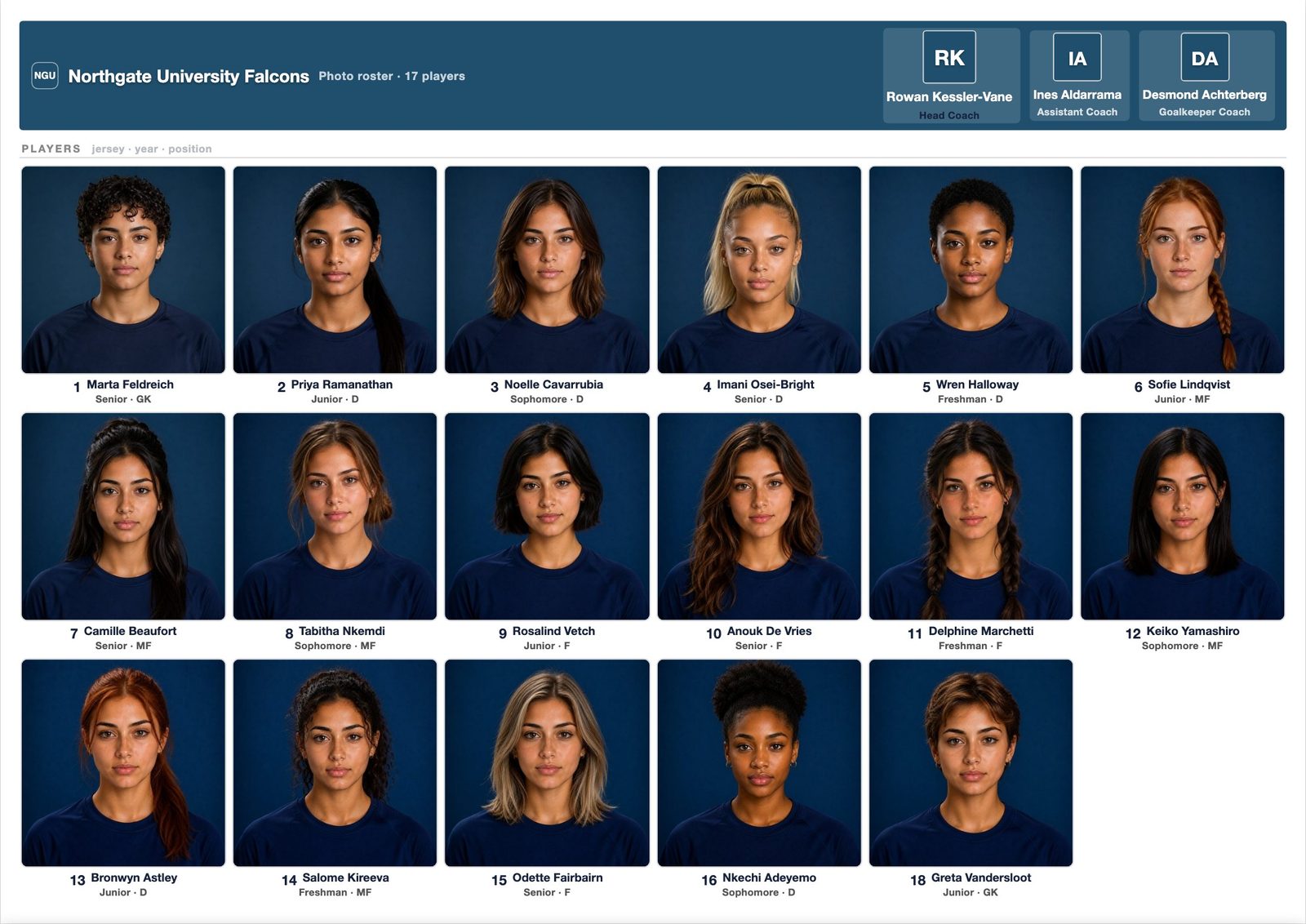Open Keiko Yamashiro's player photo

[1183, 516]
